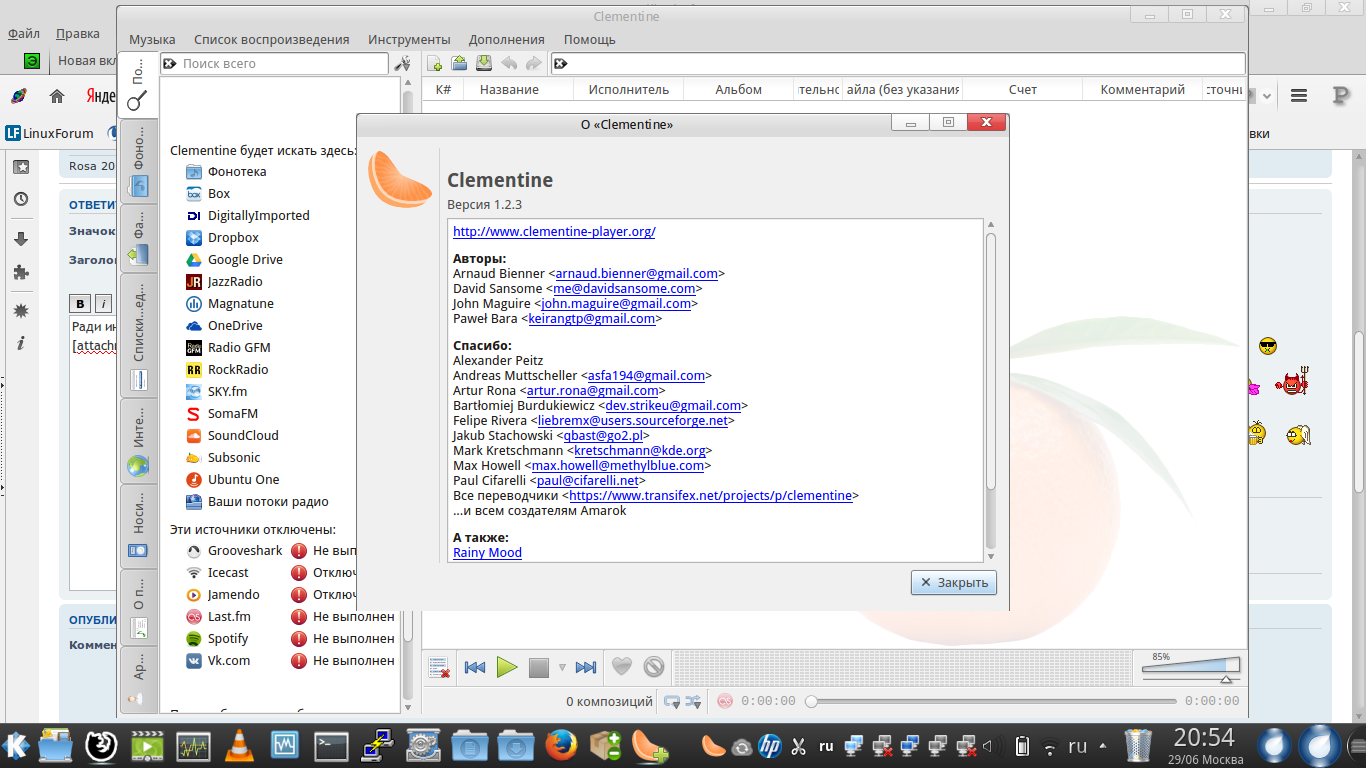Click the Box source icon

click(x=194, y=194)
